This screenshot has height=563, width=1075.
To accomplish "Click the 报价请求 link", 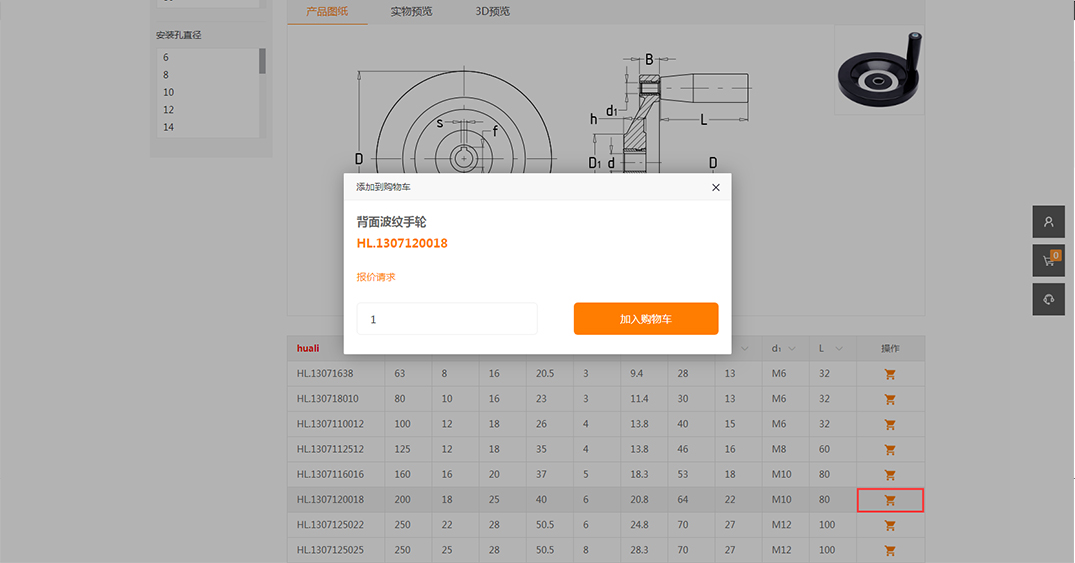I will point(376,277).
